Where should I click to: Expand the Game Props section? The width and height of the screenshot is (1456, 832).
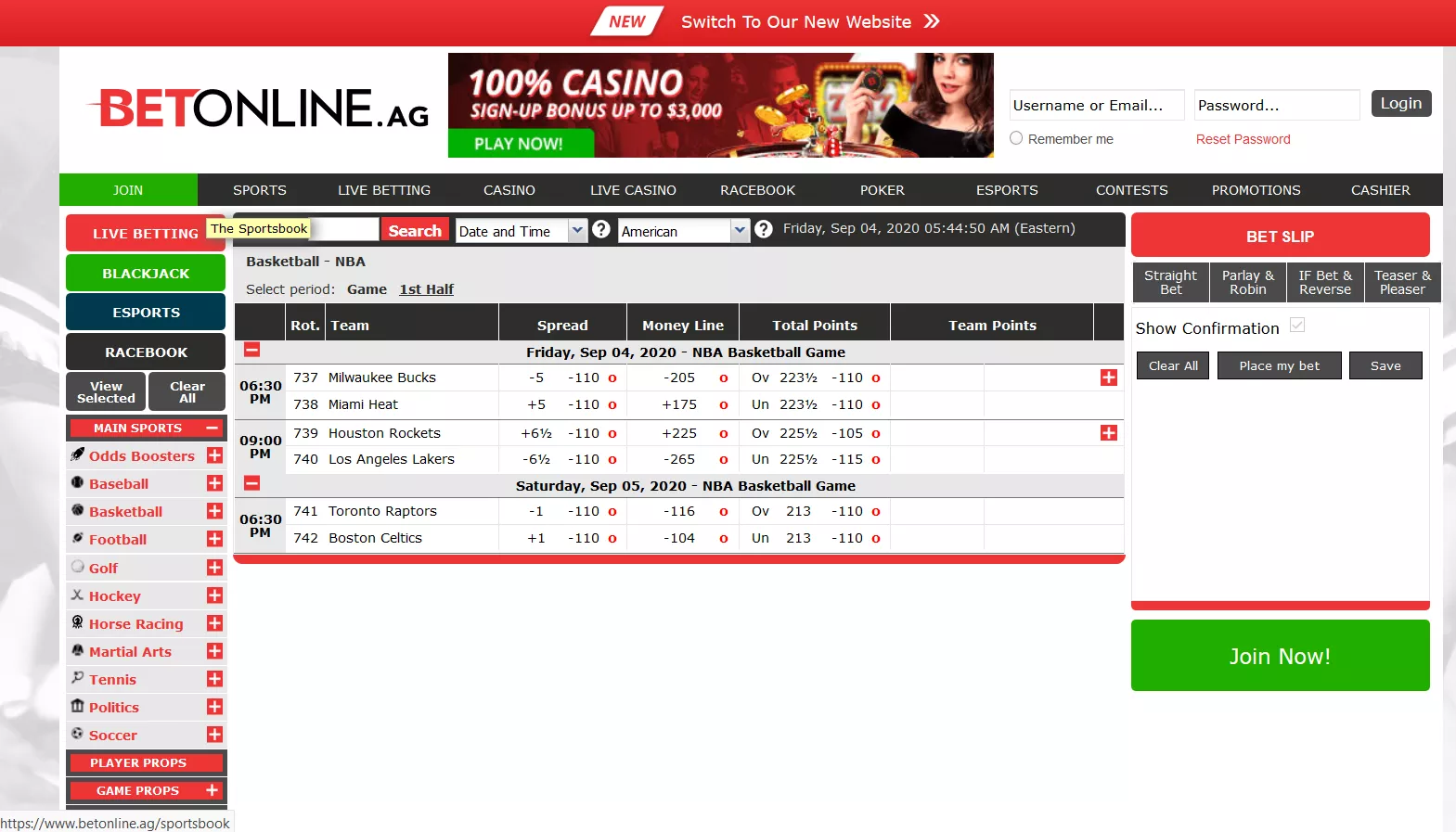213,790
